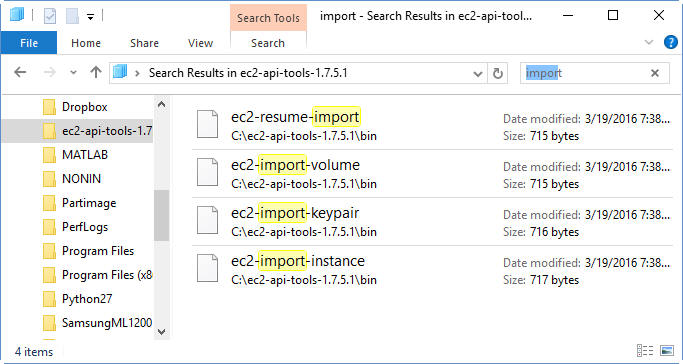Minimize the search results window

click(568, 16)
